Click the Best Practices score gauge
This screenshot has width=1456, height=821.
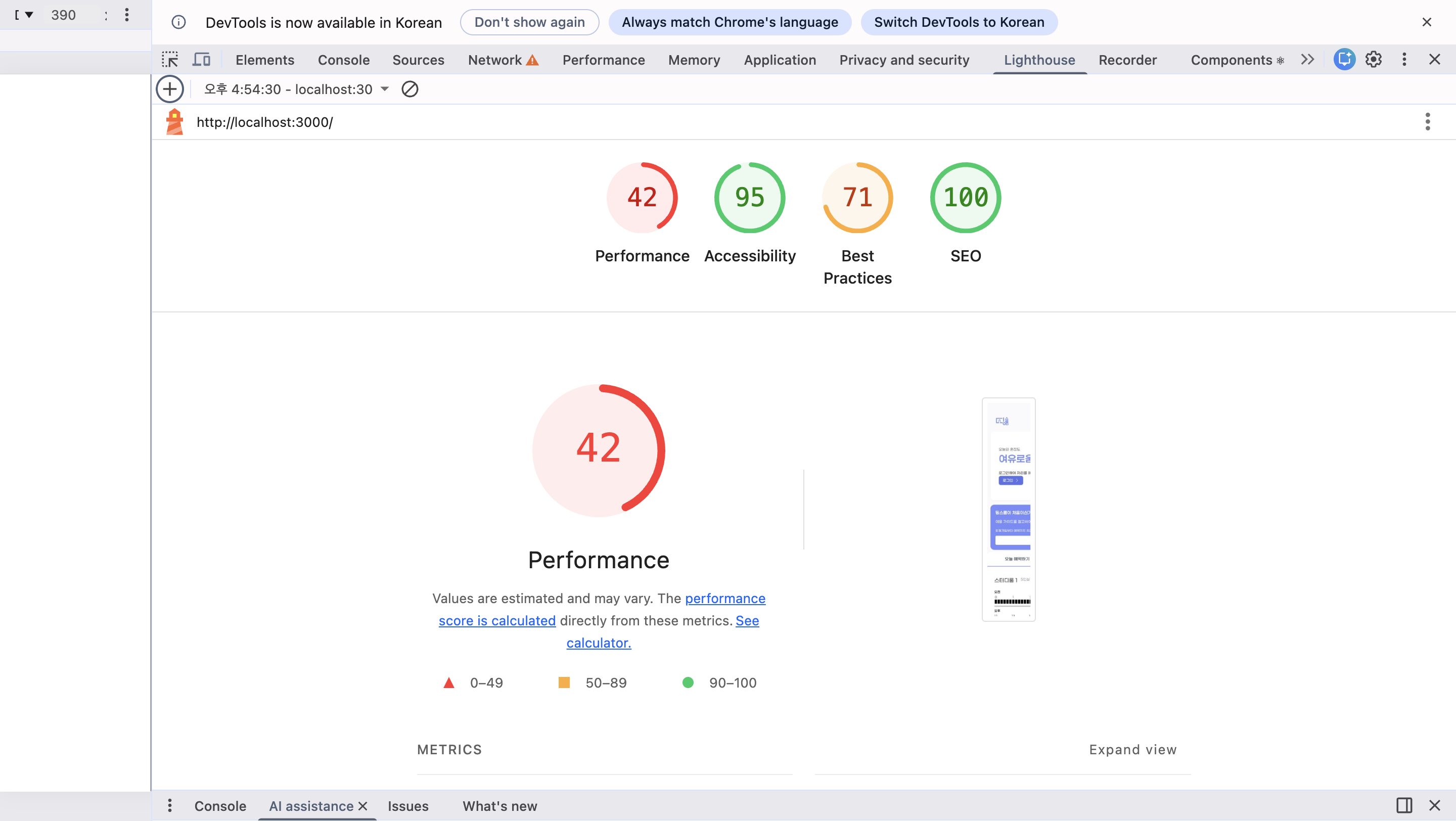pos(857,198)
